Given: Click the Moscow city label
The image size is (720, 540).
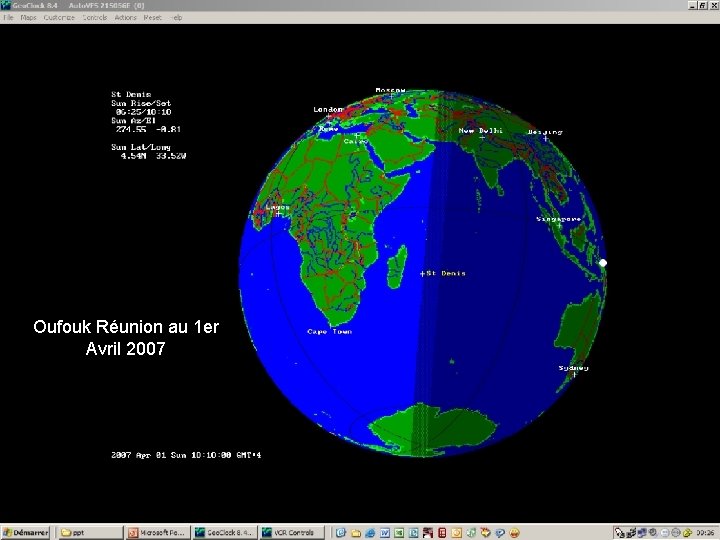Looking at the screenshot, I should pos(390,90).
